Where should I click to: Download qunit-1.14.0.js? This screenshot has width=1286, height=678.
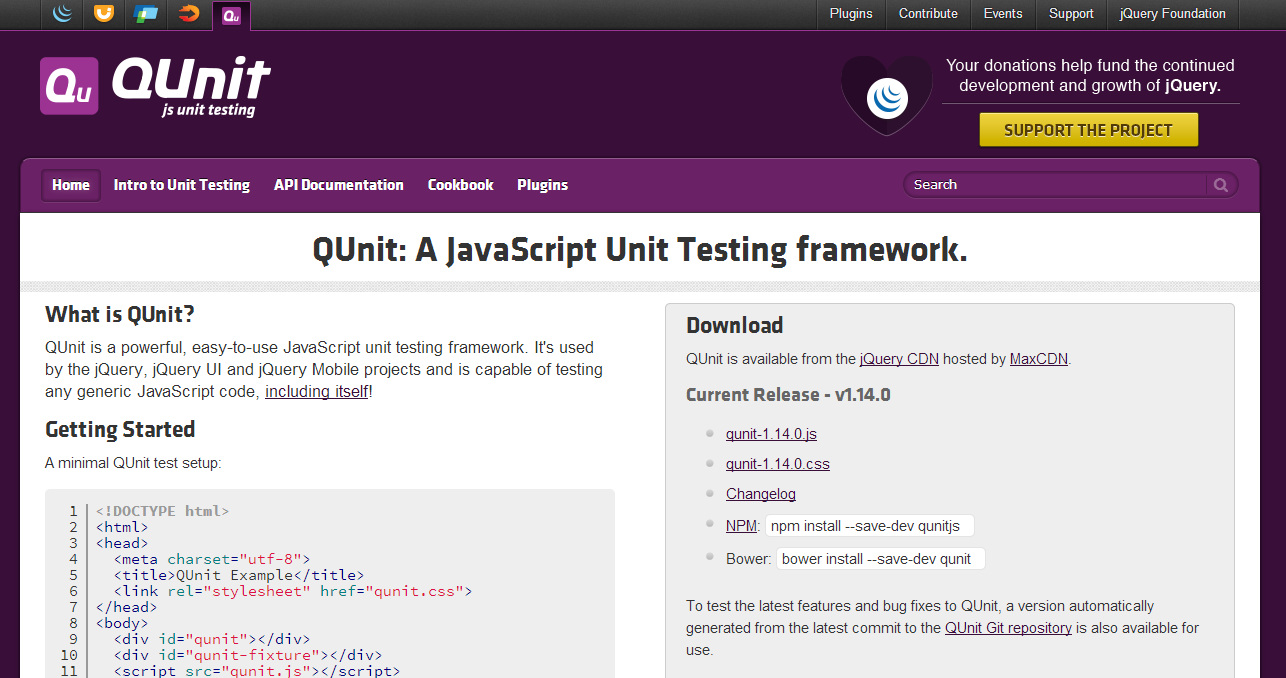771,434
